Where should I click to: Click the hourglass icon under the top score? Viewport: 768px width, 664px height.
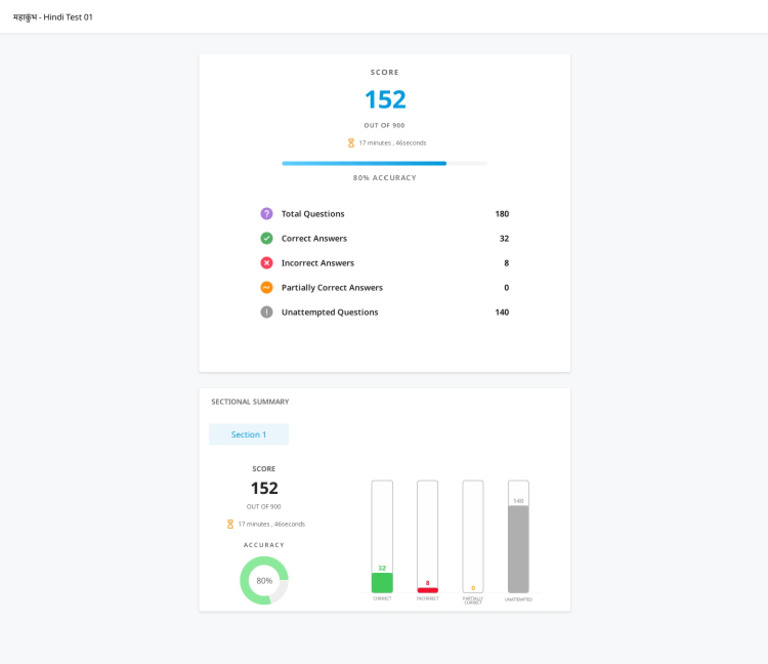[351, 143]
